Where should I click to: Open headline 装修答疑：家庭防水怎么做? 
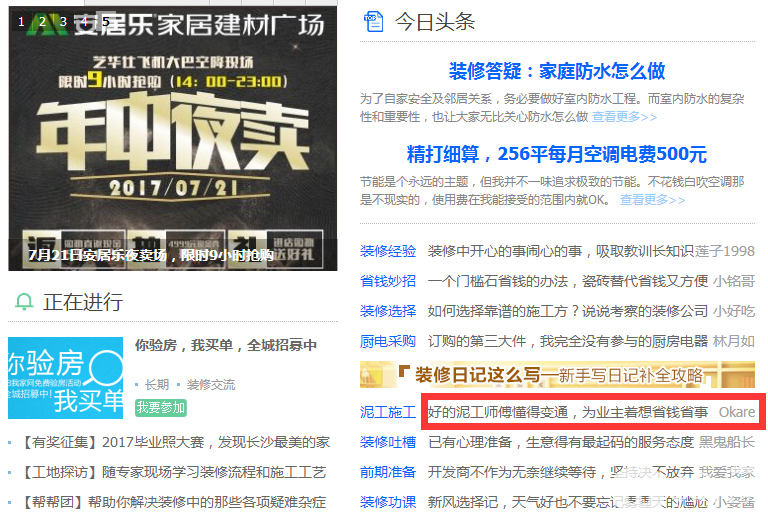pos(557,71)
